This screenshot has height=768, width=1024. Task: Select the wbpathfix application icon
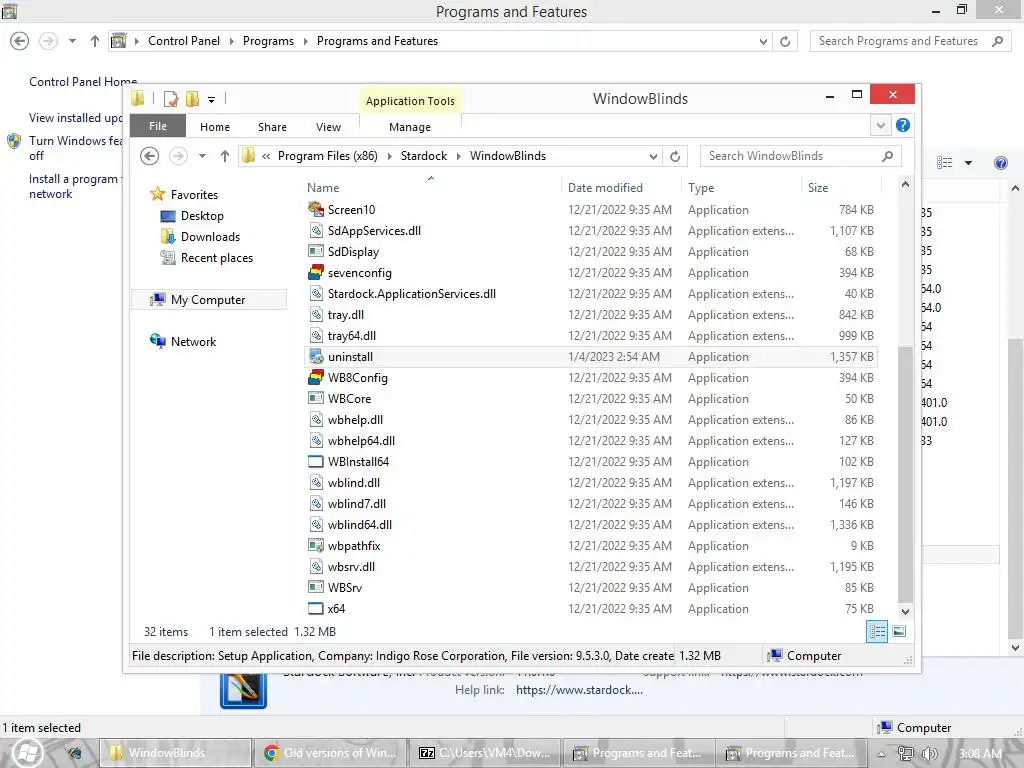tap(316, 545)
